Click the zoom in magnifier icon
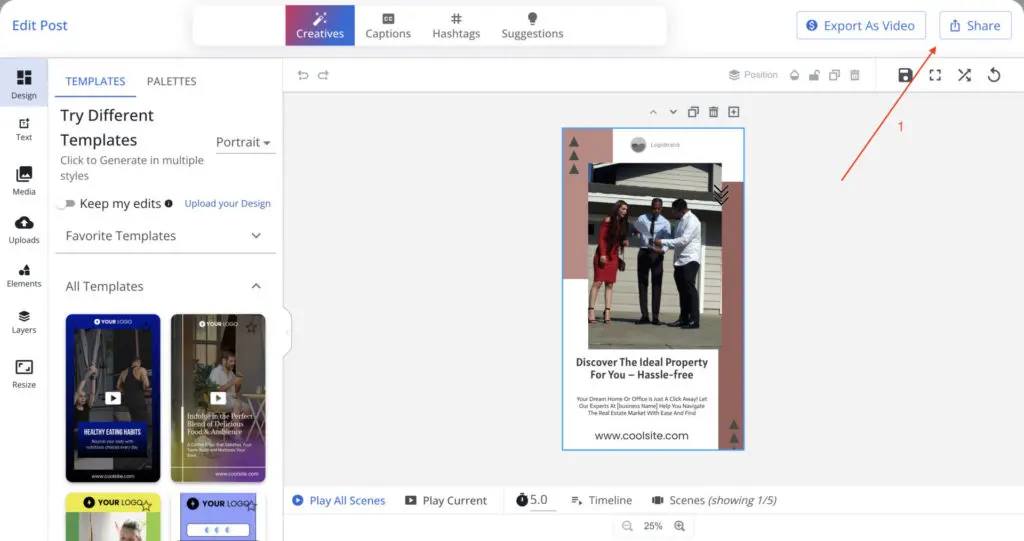The height and width of the screenshot is (541, 1024). pos(680,526)
